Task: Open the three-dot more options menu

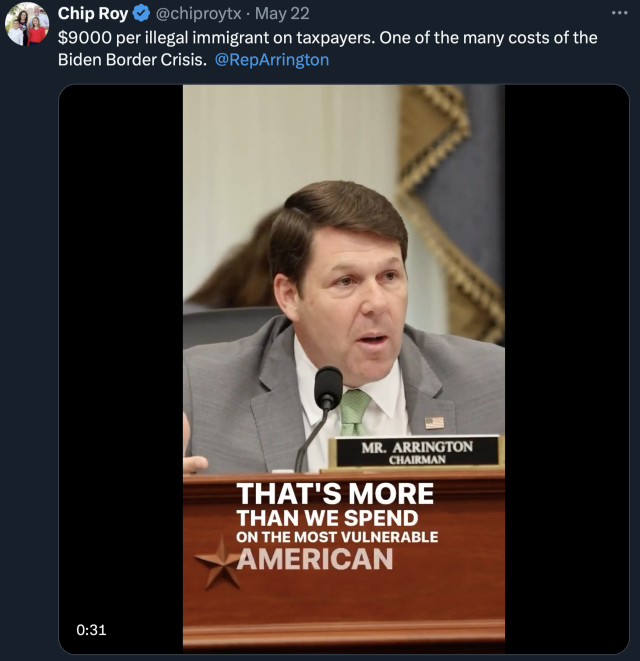Action: click(x=619, y=13)
